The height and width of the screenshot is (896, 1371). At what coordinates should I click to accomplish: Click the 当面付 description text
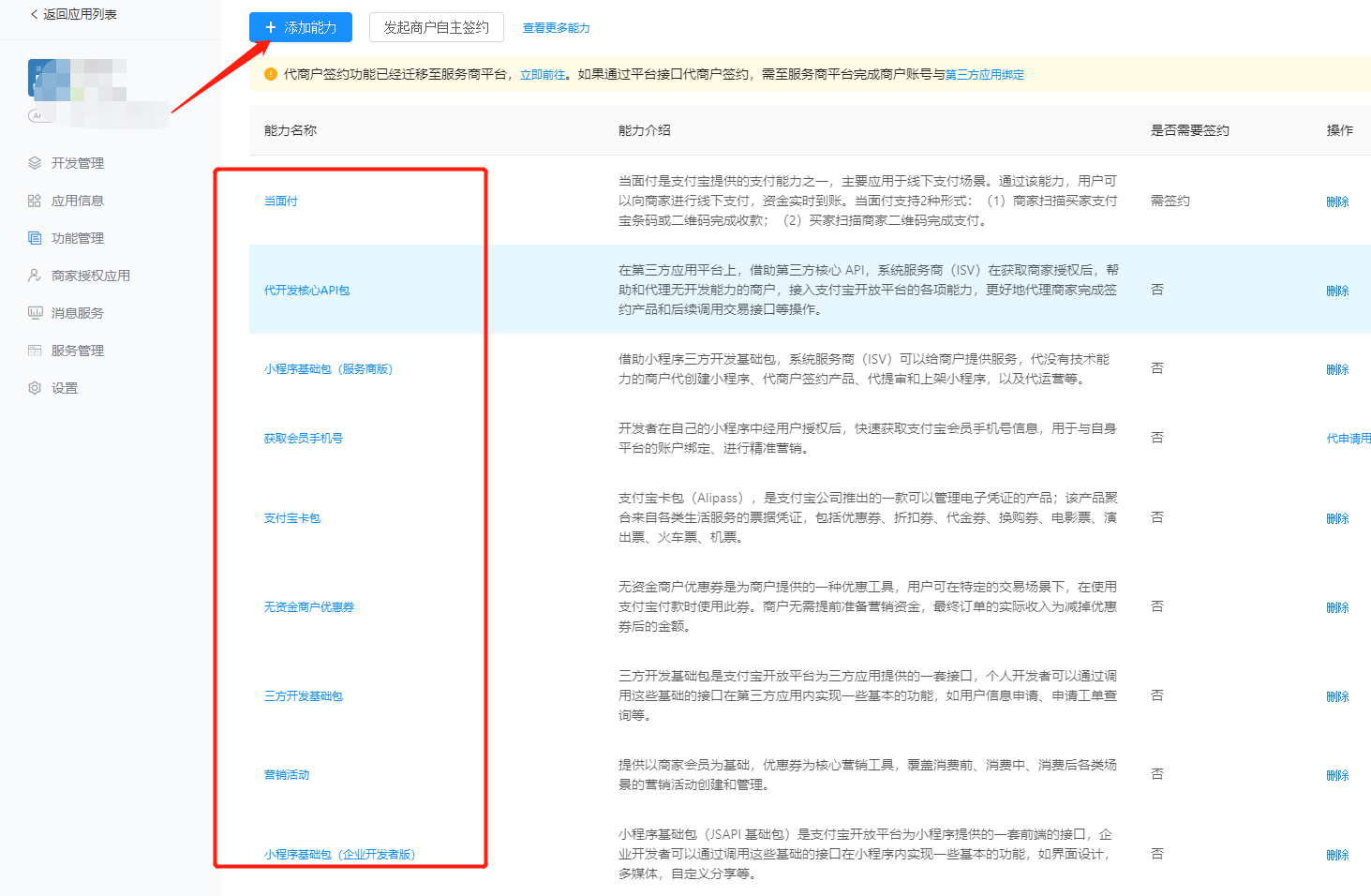tap(868, 201)
